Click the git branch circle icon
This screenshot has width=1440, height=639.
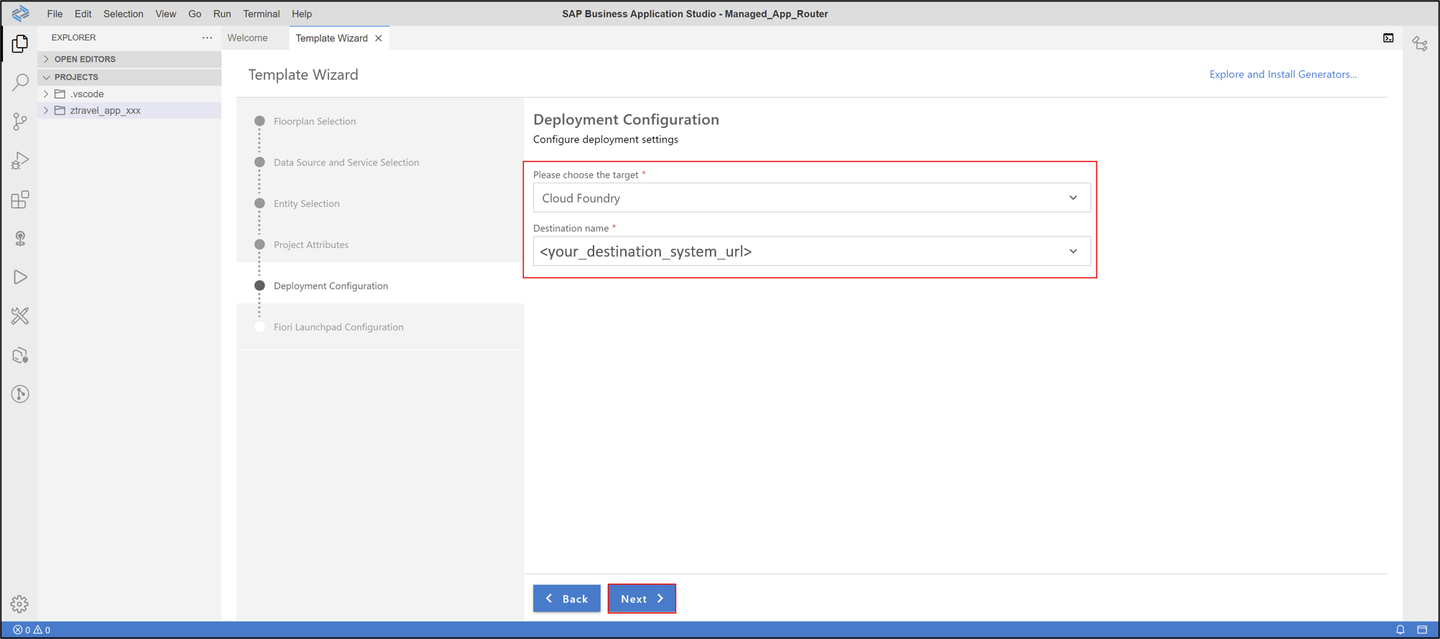tap(19, 394)
